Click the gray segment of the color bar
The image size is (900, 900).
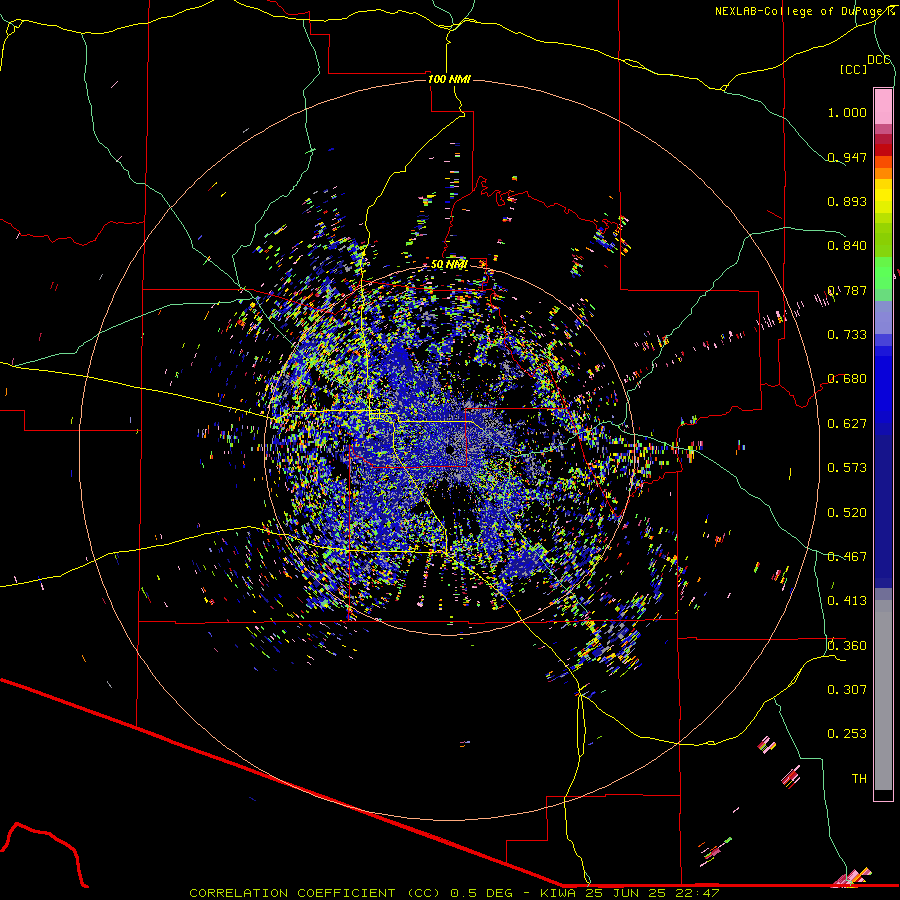(883, 695)
